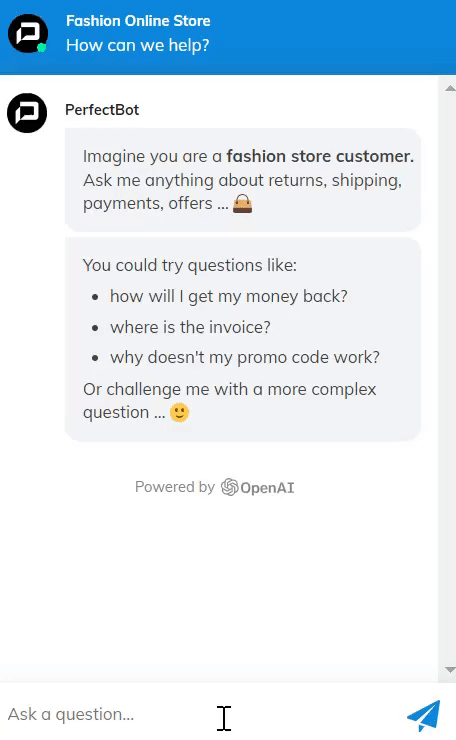Click the PerfectBot sender name
The width and height of the screenshot is (456, 740).
coord(102,110)
